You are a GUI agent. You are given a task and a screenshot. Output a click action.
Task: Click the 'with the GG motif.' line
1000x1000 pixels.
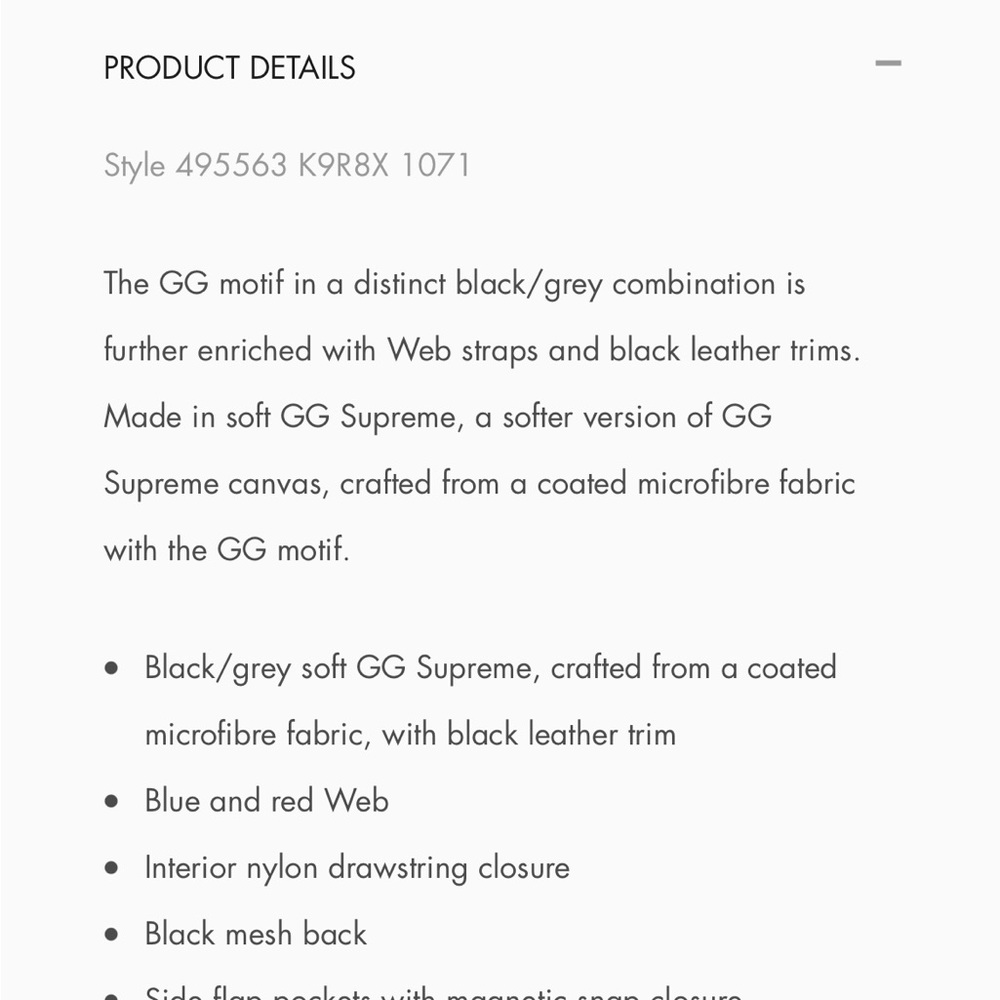227,549
